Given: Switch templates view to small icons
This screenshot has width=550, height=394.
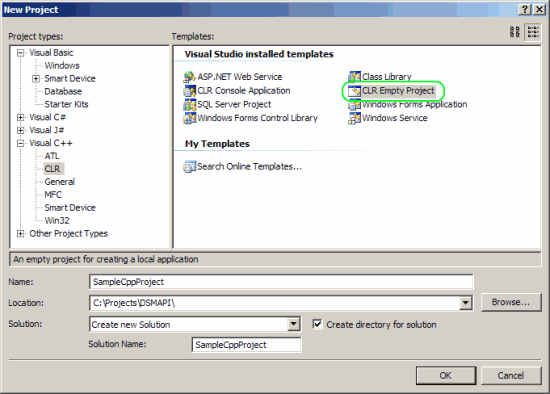Looking at the screenshot, I should tap(533, 32).
